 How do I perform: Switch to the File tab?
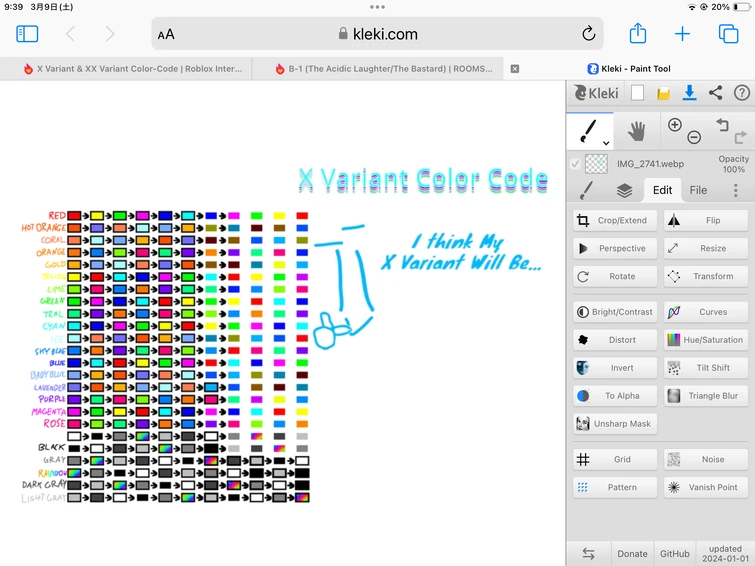[x=698, y=190]
